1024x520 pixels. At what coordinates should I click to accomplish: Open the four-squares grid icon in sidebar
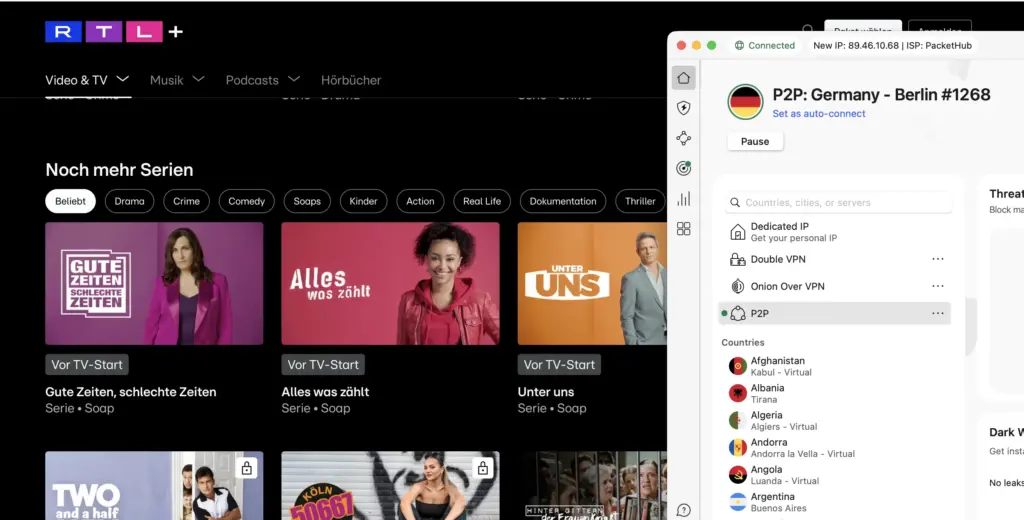point(684,229)
